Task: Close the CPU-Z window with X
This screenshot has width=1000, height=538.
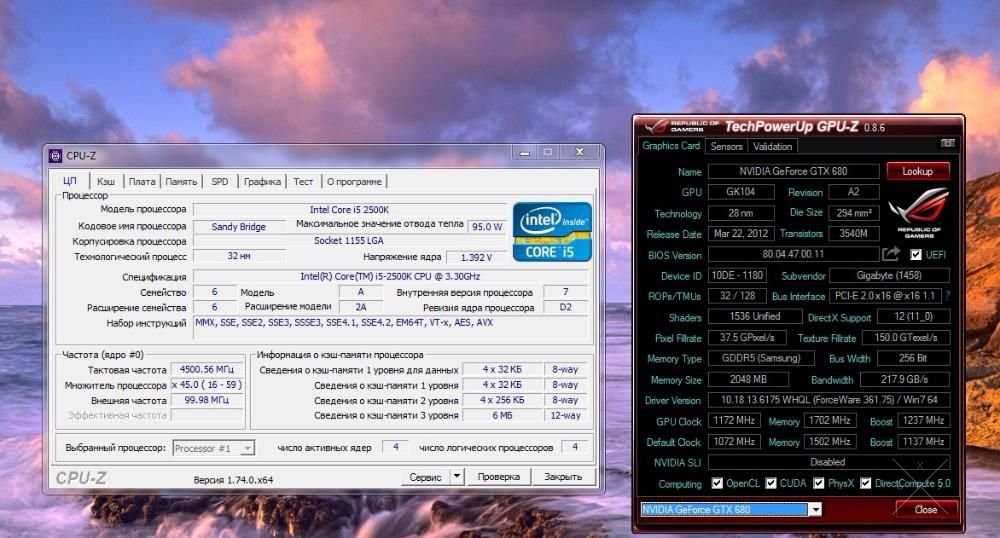Action: [580, 152]
